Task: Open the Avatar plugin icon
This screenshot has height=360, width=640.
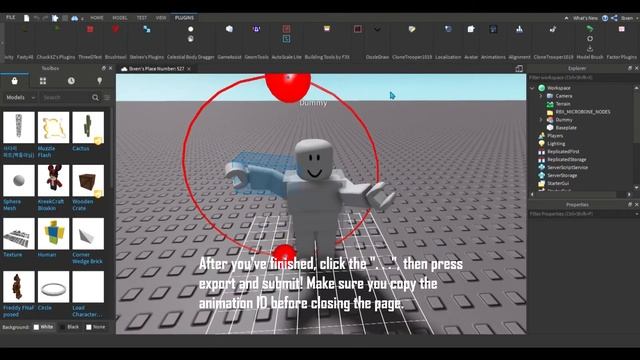Action: click(471, 29)
